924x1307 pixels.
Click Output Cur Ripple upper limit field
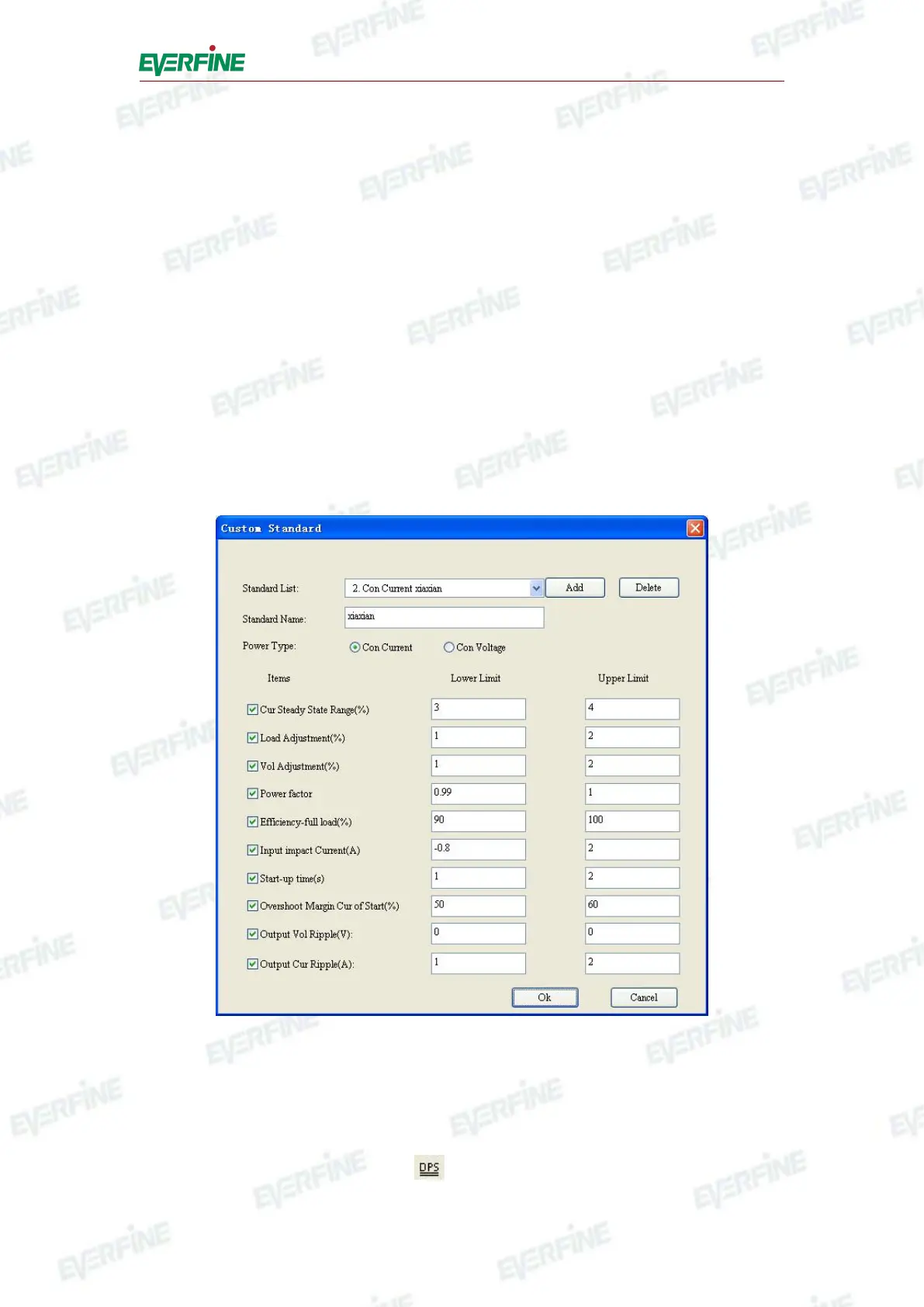click(632, 963)
